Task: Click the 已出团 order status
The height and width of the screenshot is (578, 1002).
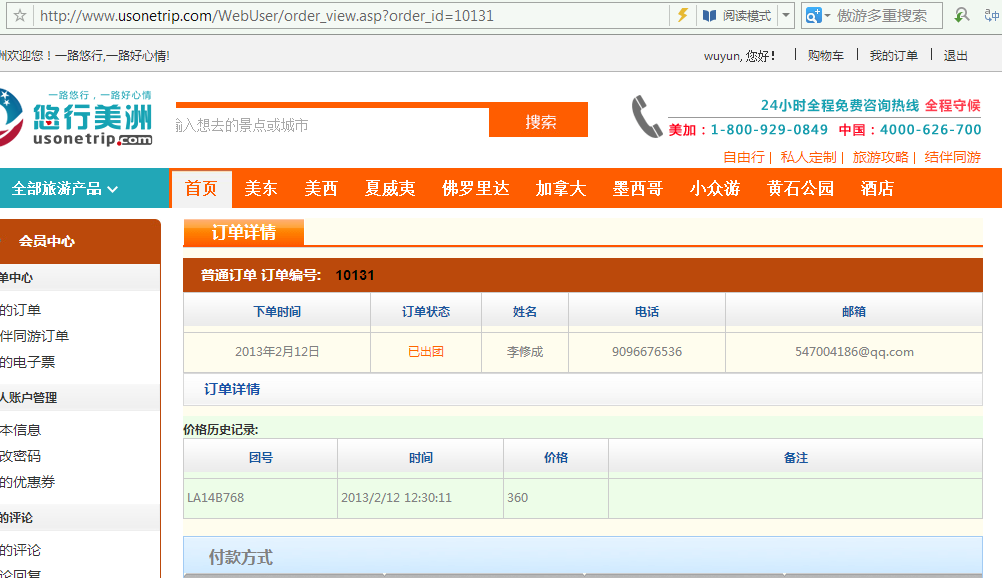Action: click(426, 352)
